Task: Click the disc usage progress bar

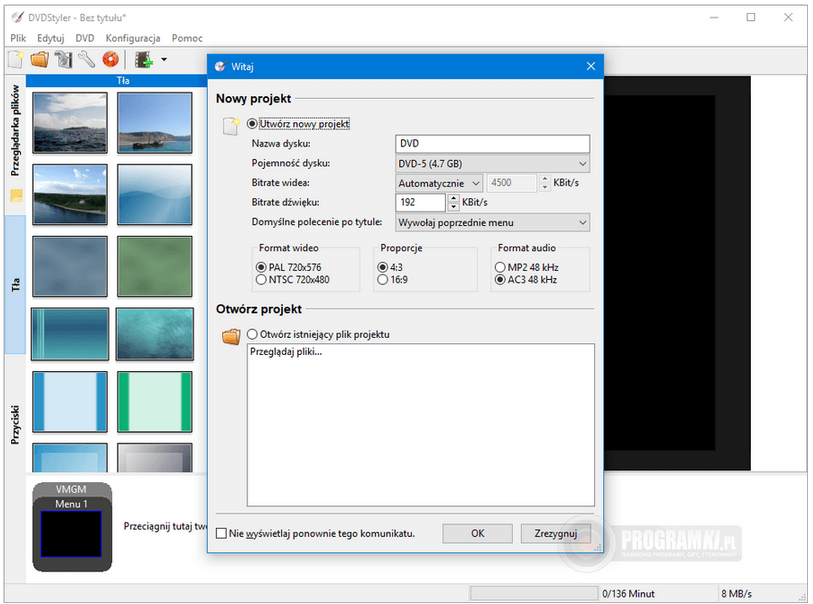Action: [534, 593]
